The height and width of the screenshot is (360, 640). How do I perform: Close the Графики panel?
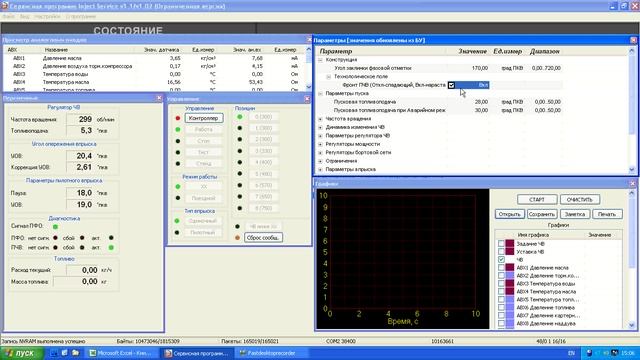633,183
